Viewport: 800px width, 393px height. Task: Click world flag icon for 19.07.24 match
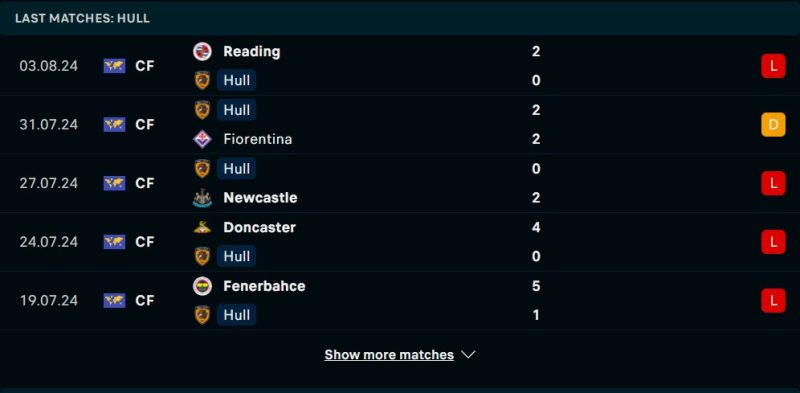tap(114, 301)
